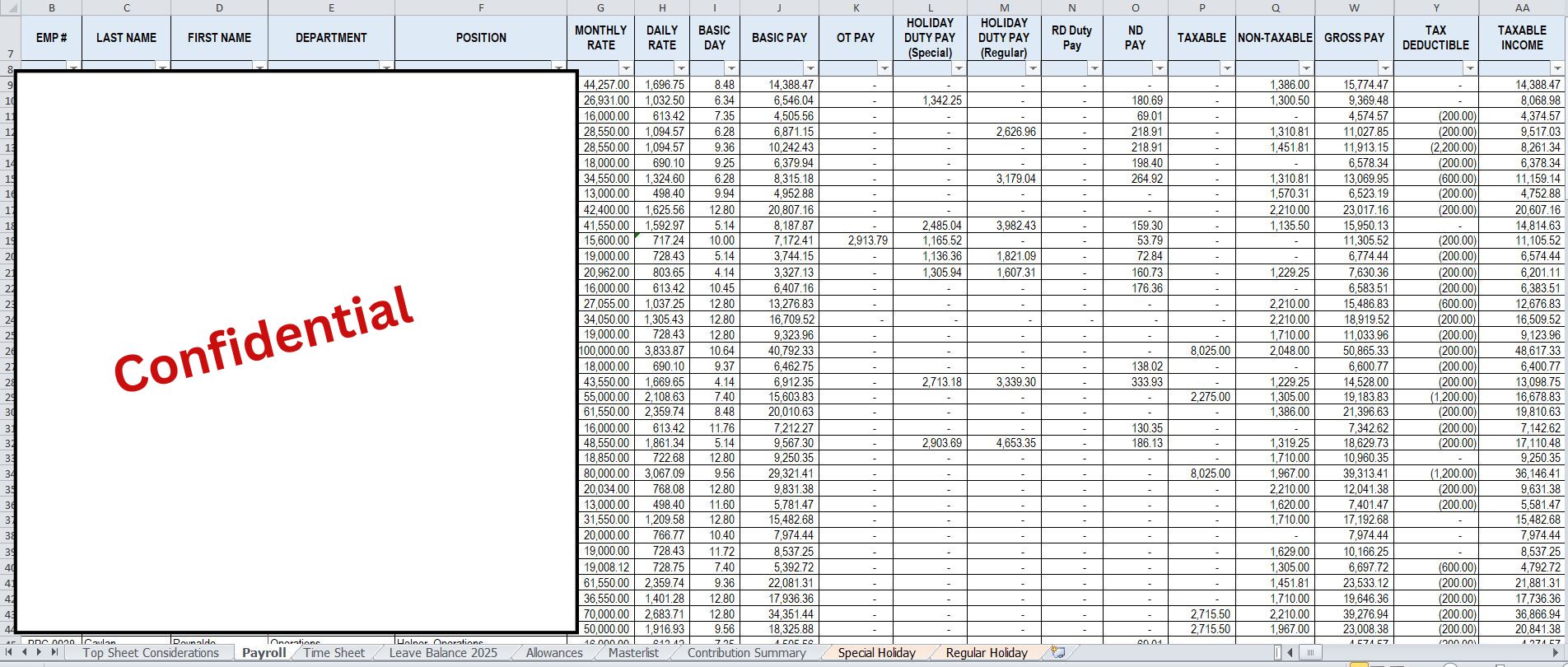This screenshot has height=667, width=1568.
Task: Select row 7 header
Action: [10, 38]
